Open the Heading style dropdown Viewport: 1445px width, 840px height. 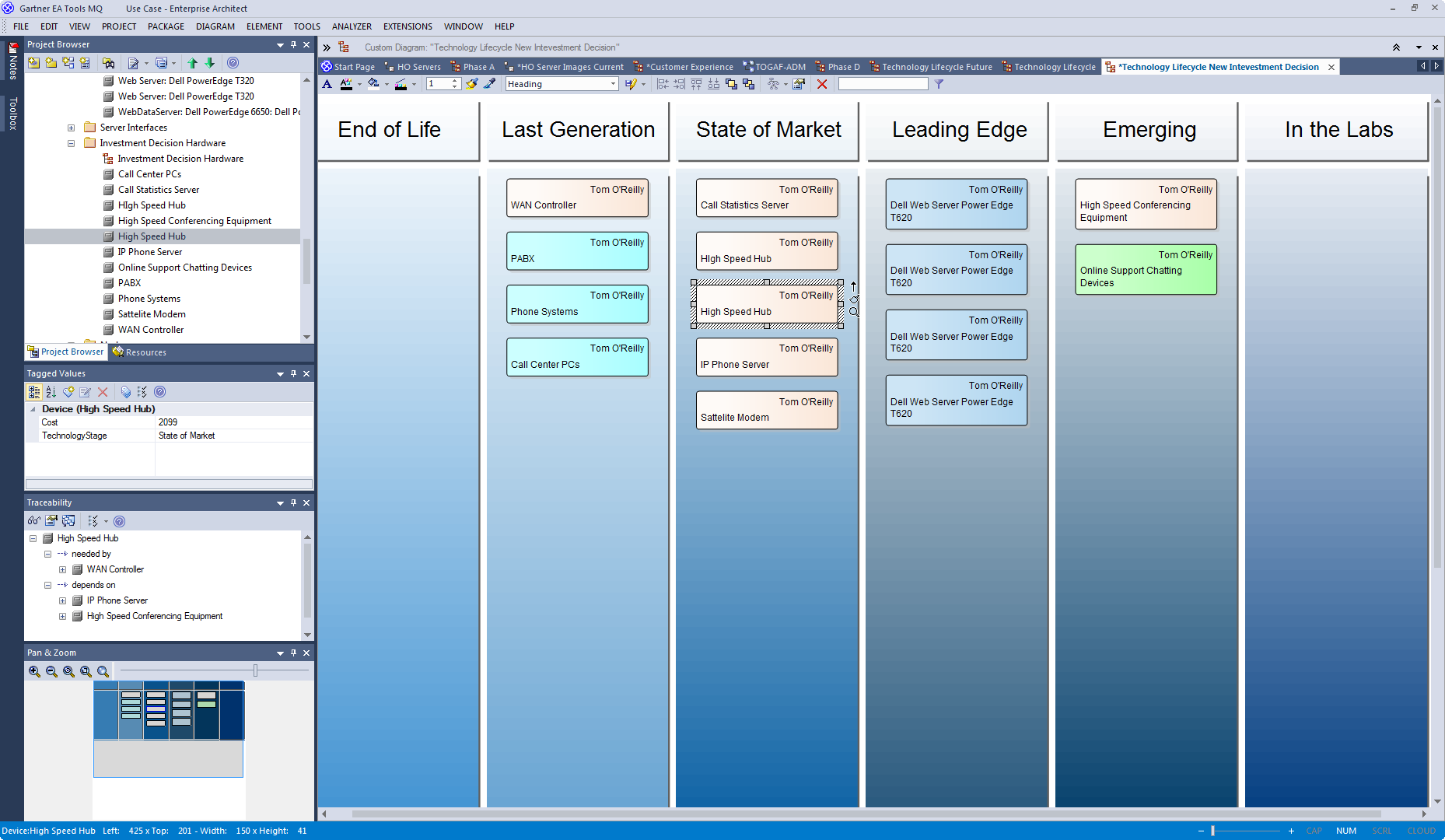tap(613, 84)
